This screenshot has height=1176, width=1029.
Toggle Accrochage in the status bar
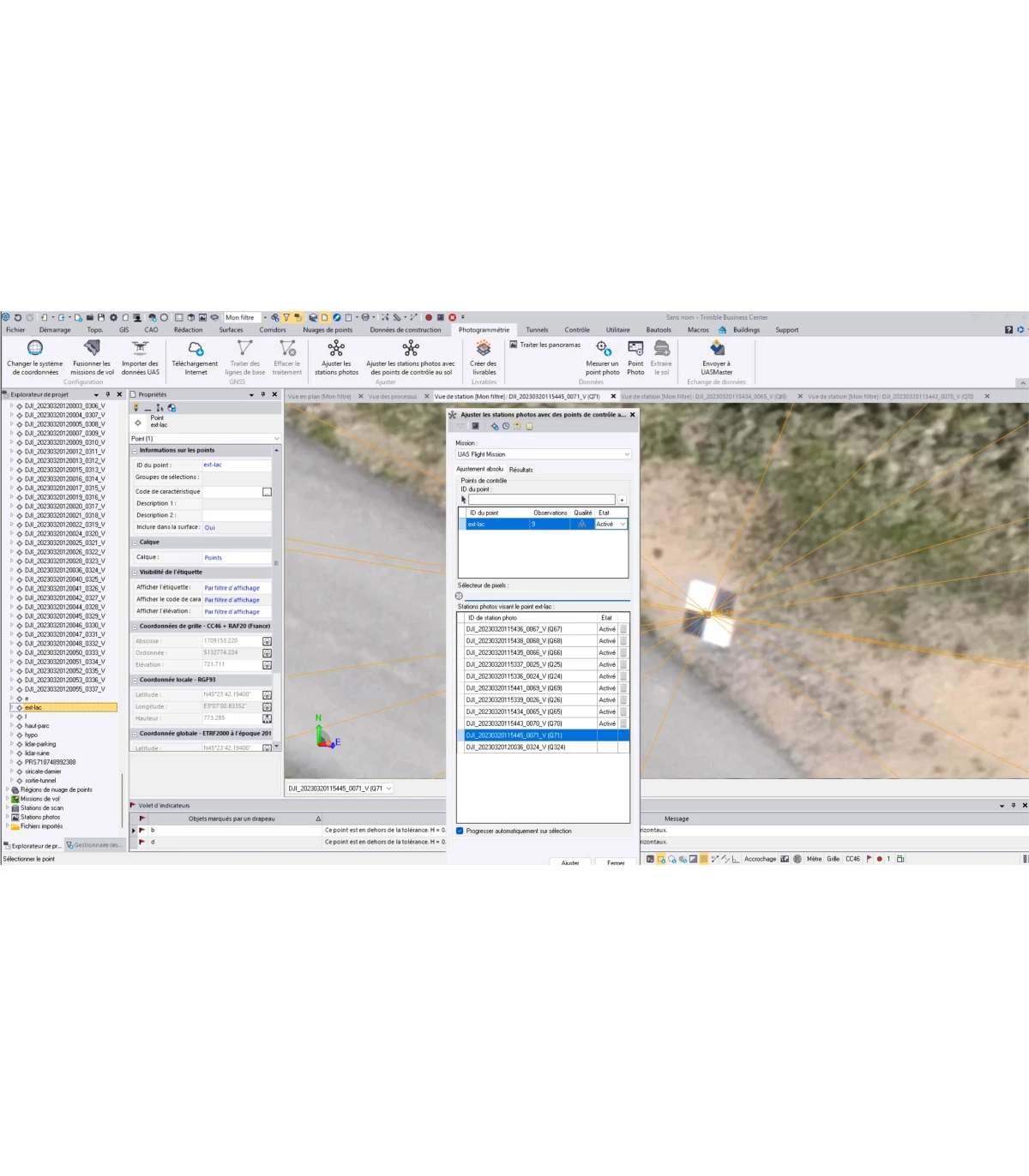tap(760, 858)
